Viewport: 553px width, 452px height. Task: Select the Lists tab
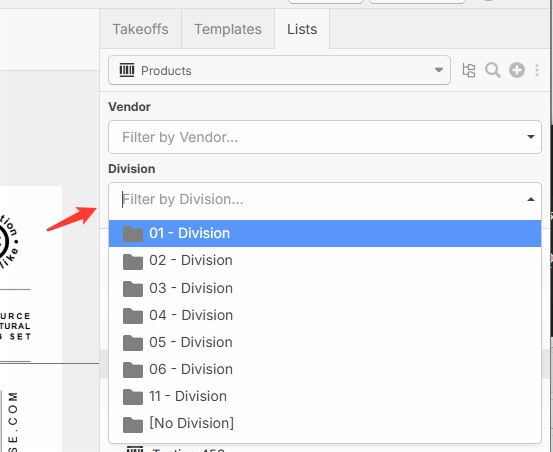[302, 29]
